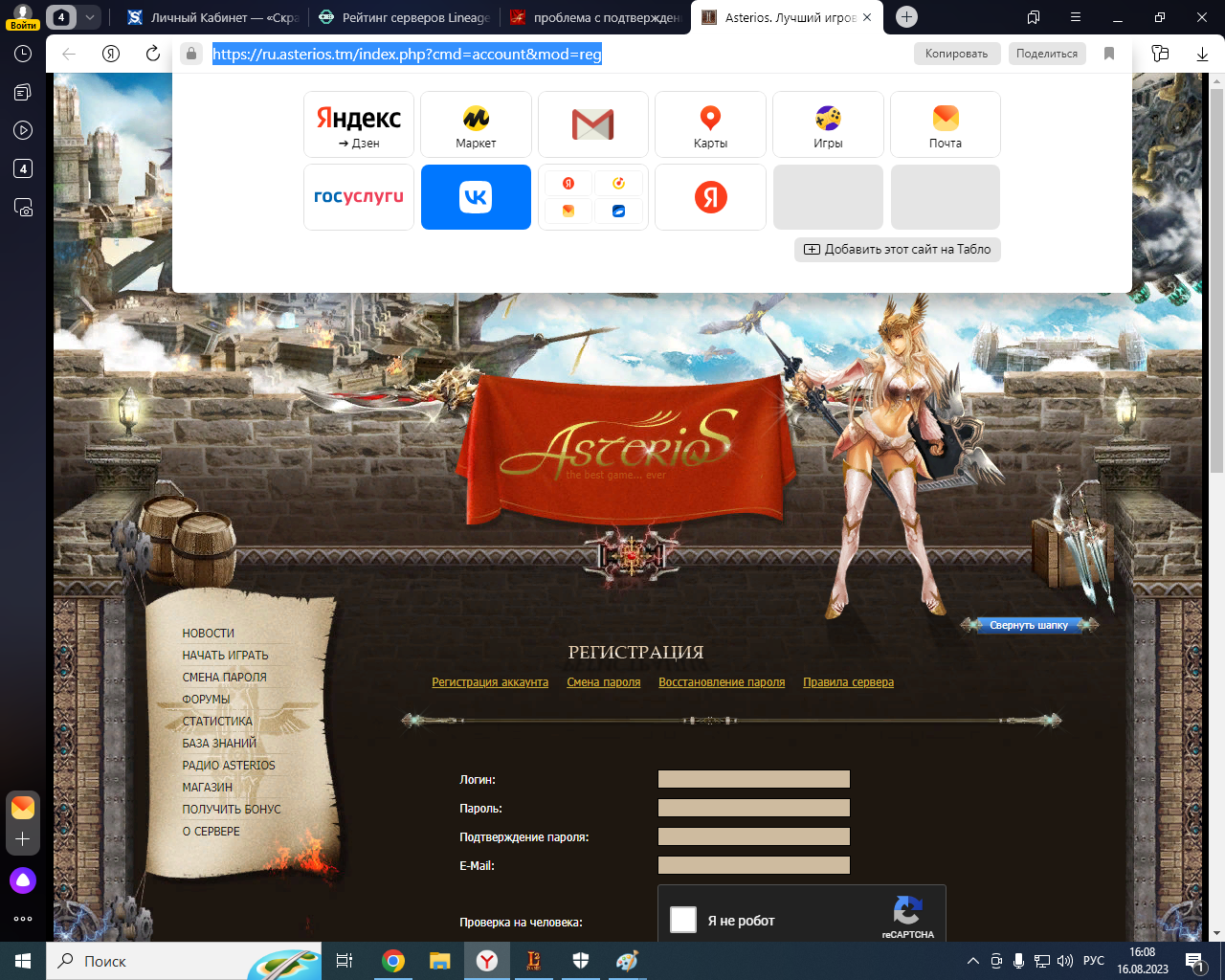The image size is (1225, 980).
Task: Open the folder tile with four small icons
Action: click(x=593, y=197)
